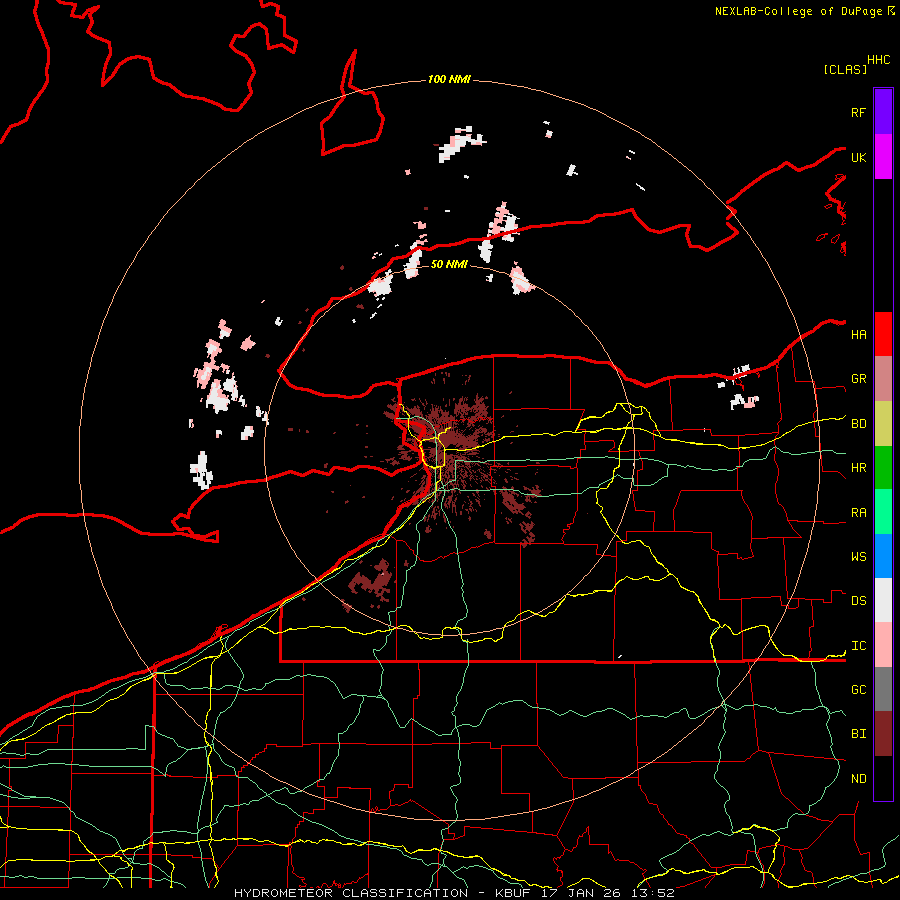Click the GR dusty pink legend swatch

pyautogui.click(x=883, y=378)
